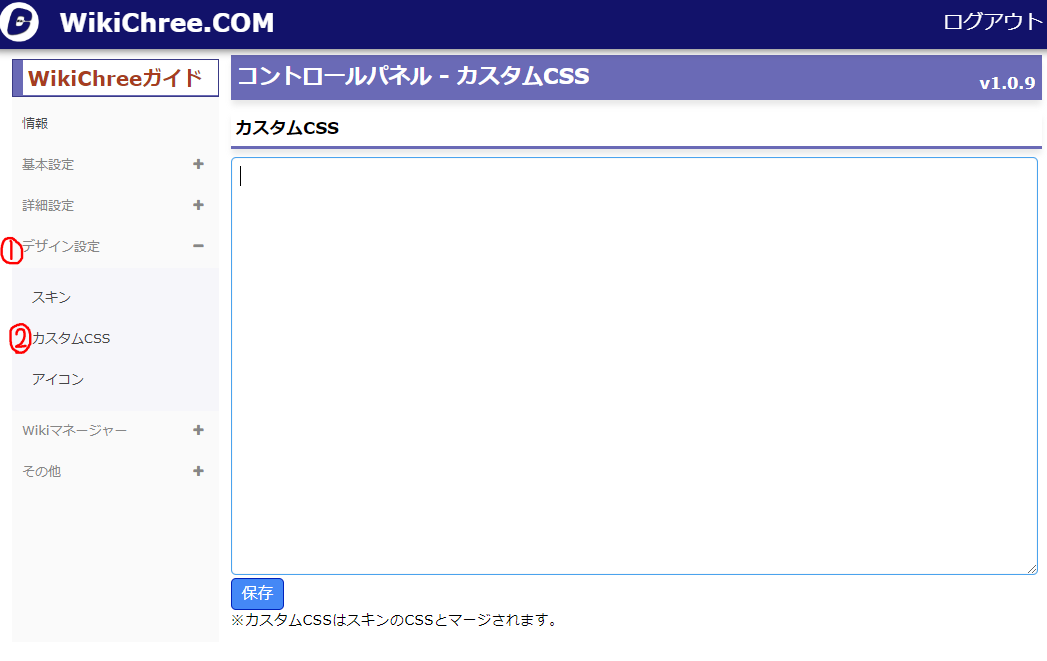Select the 情報 menu item

[35, 124]
